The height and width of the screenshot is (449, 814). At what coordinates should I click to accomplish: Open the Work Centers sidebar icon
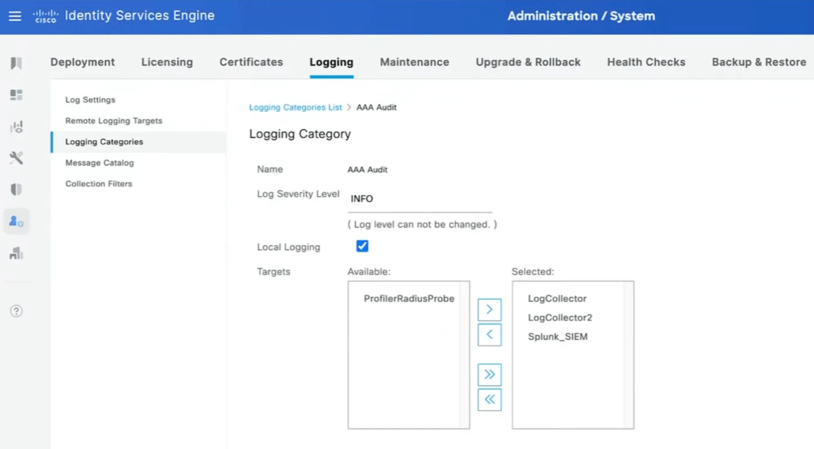click(x=16, y=253)
